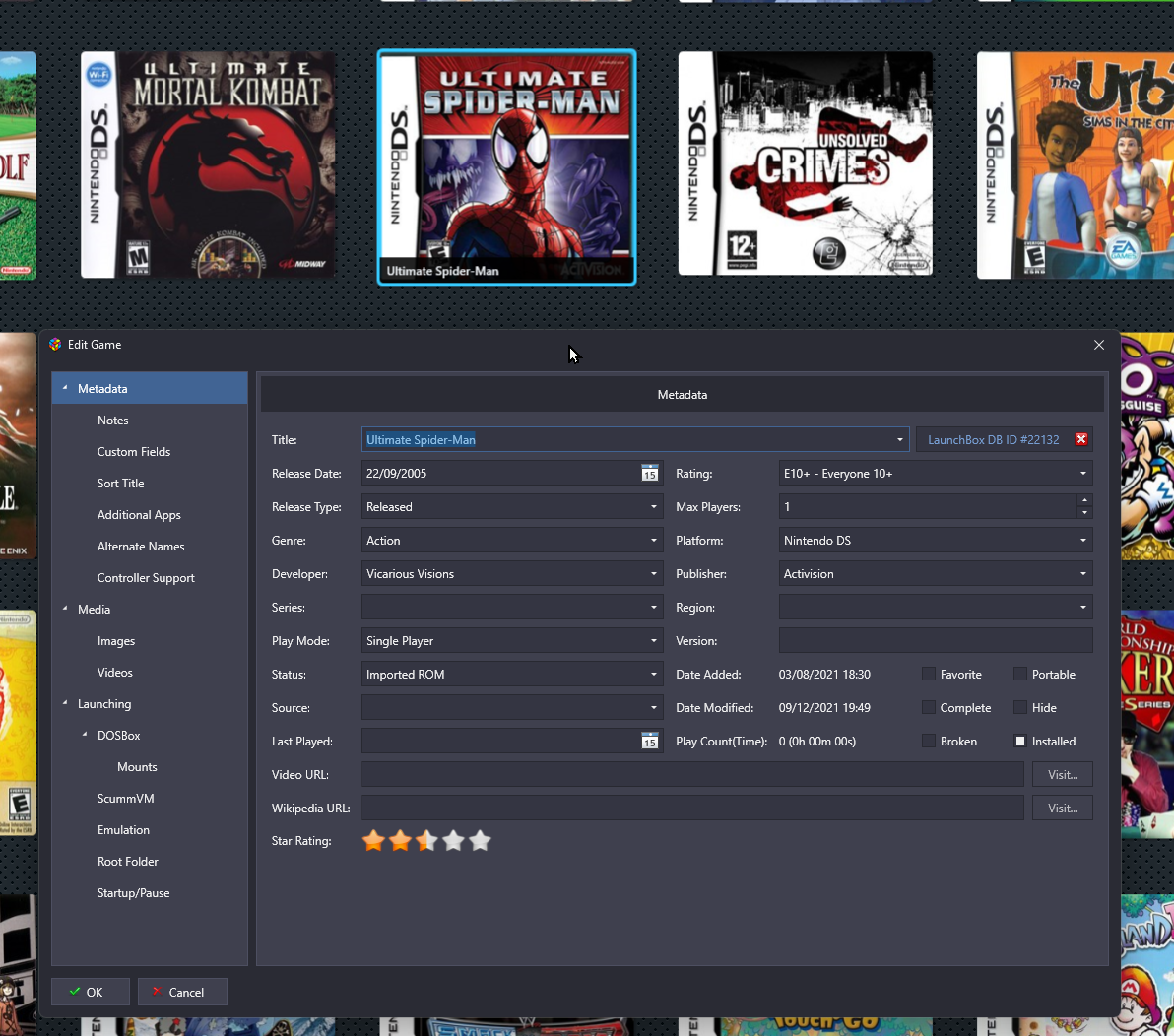Select Alternate Names in sidebar
1174x1036 pixels.
click(x=141, y=547)
